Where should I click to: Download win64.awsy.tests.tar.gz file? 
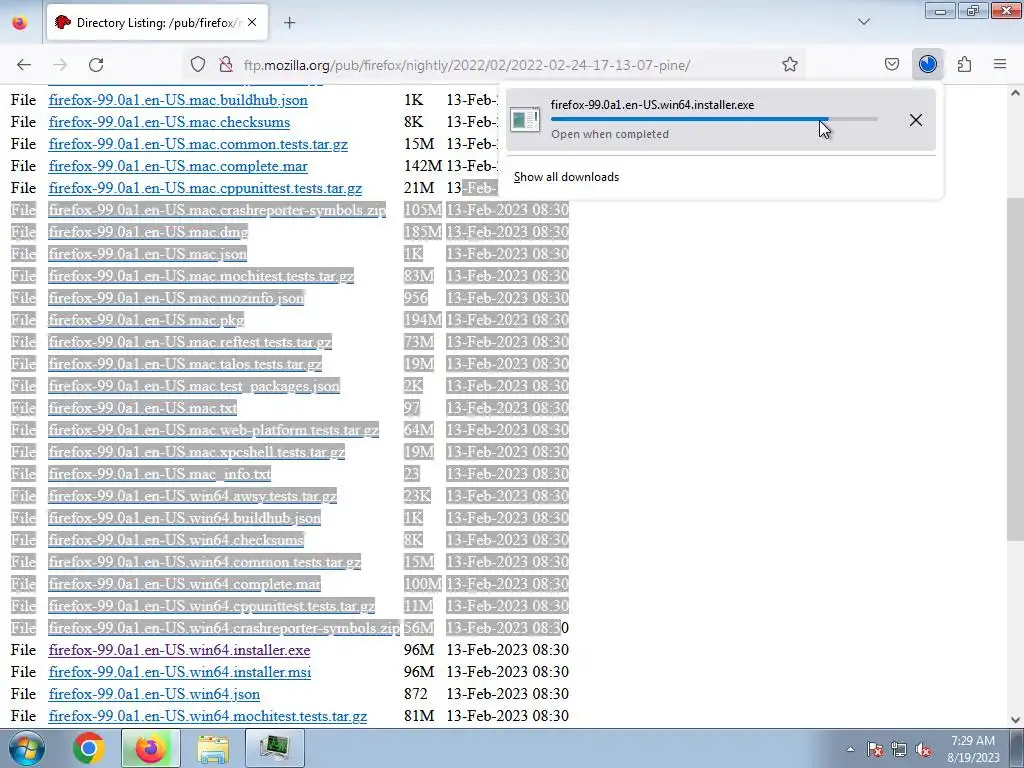click(x=193, y=496)
